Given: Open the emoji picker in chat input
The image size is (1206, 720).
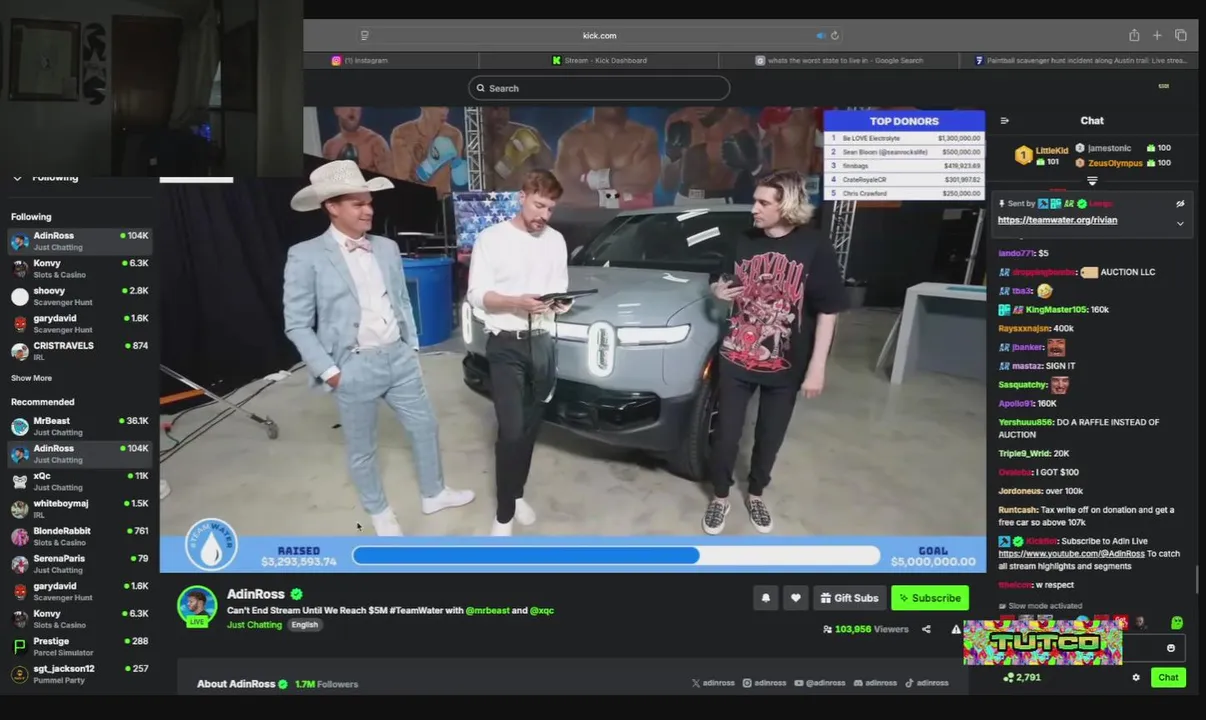Looking at the screenshot, I should point(1171,648).
